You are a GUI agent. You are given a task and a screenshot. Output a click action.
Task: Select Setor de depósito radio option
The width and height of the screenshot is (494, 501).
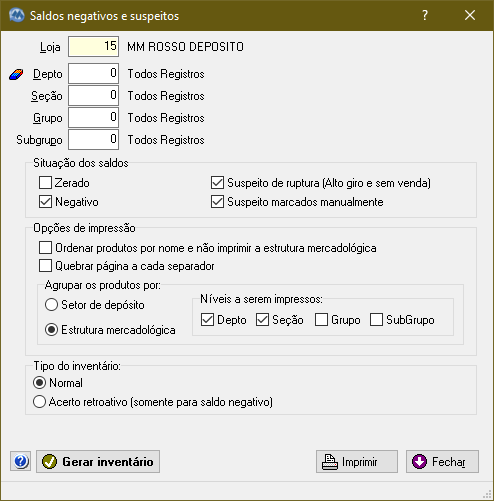coord(51,305)
